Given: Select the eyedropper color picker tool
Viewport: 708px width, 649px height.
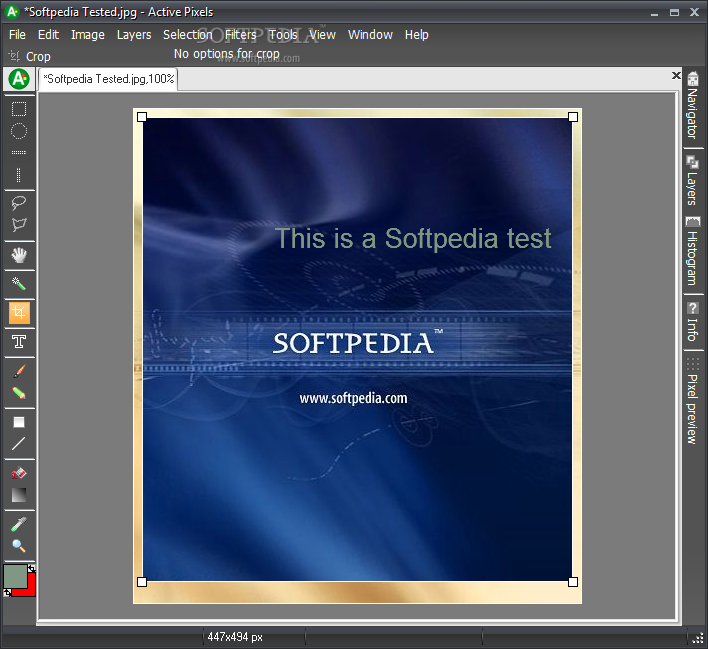Looking at the screenshot, I should [19, 524].
